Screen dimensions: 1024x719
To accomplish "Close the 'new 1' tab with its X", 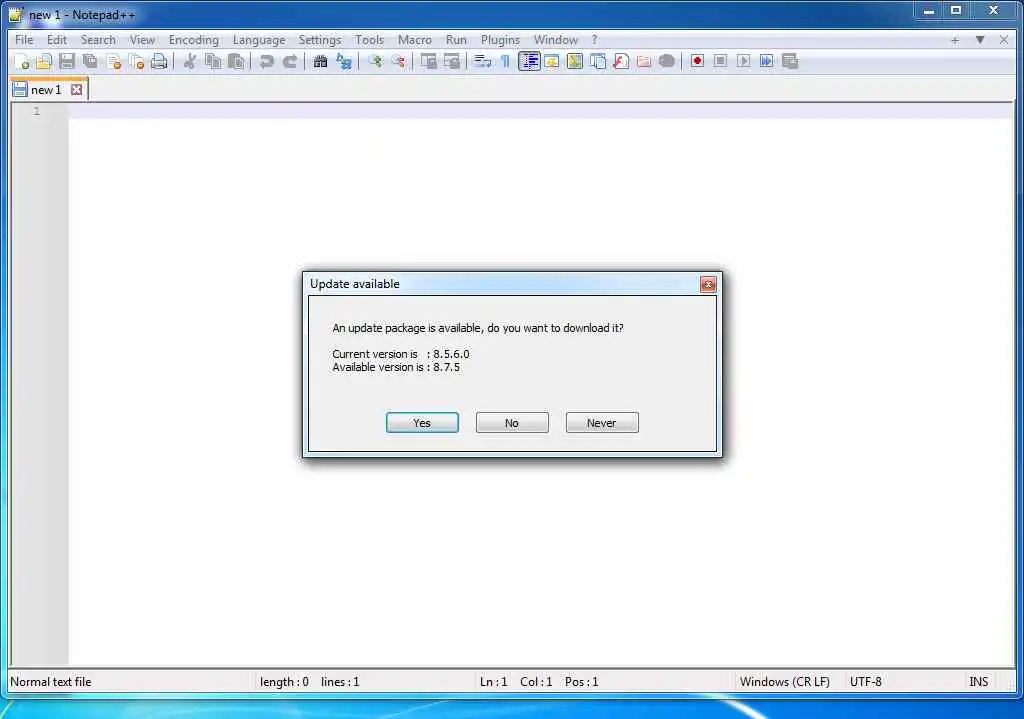I will pos(76,89).
